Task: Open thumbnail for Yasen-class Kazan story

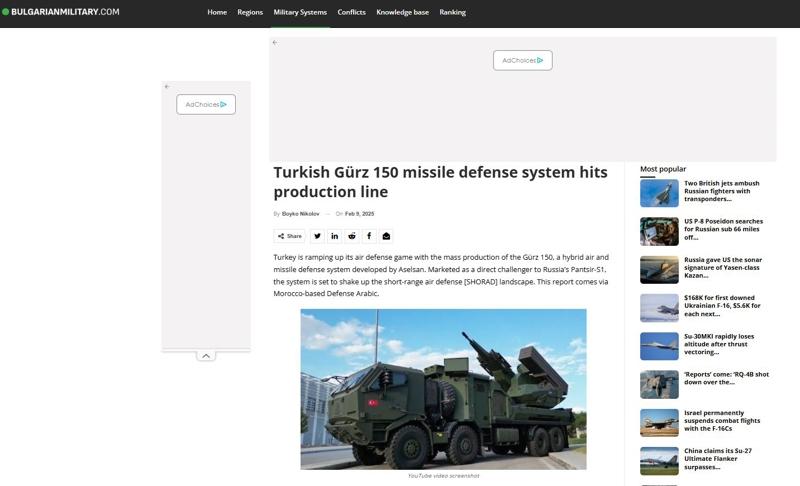Action: coord(659,270)
